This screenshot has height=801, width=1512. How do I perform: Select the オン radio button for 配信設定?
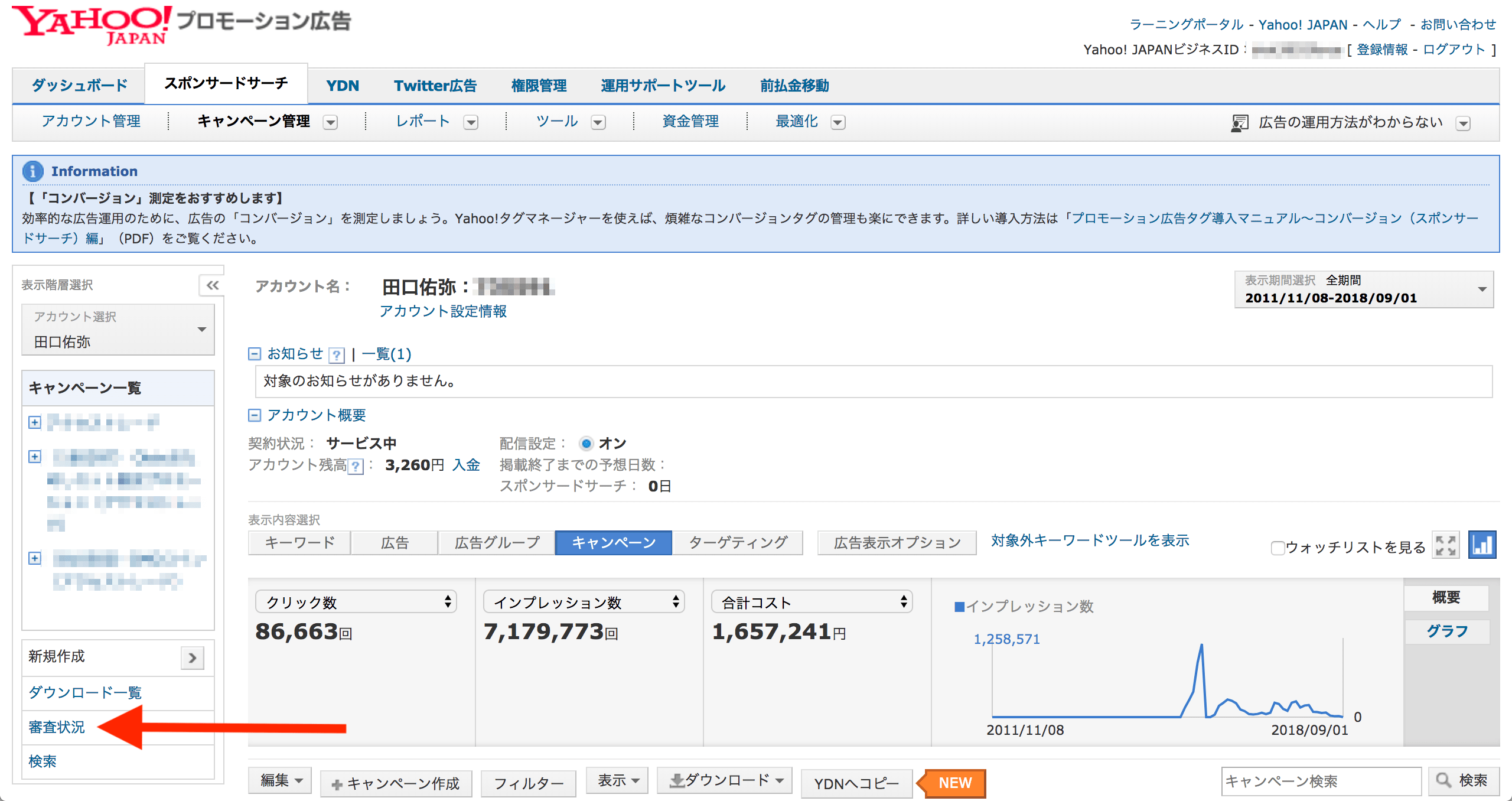[586, 444]
